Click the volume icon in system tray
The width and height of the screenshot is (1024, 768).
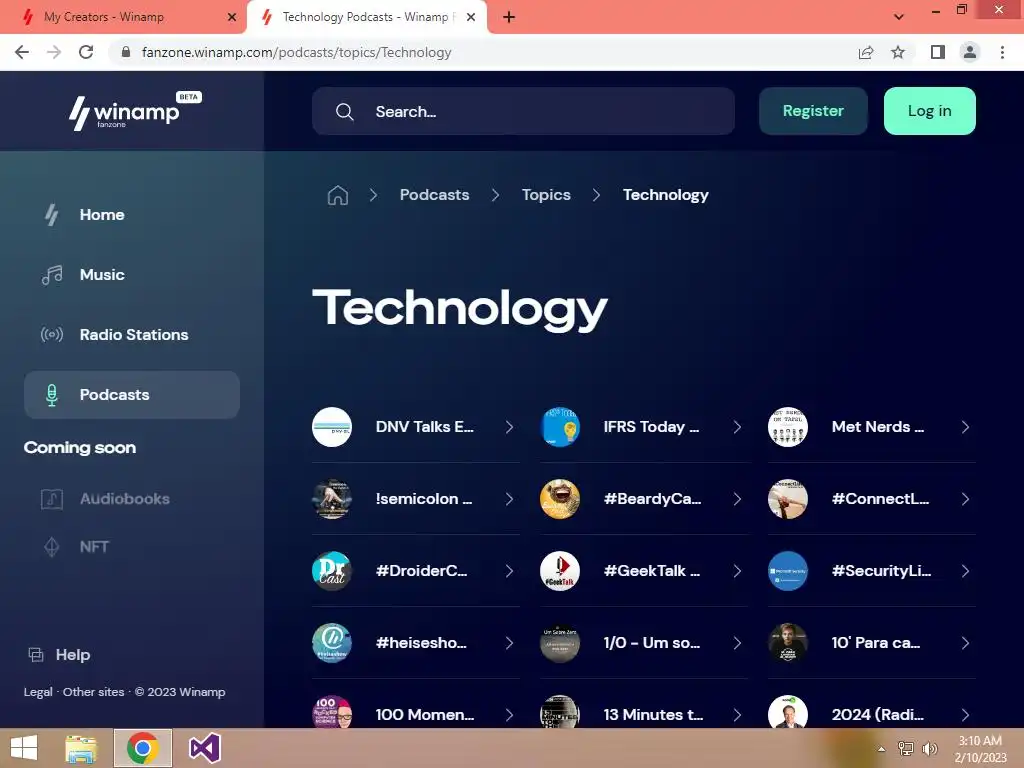[929, 748]
